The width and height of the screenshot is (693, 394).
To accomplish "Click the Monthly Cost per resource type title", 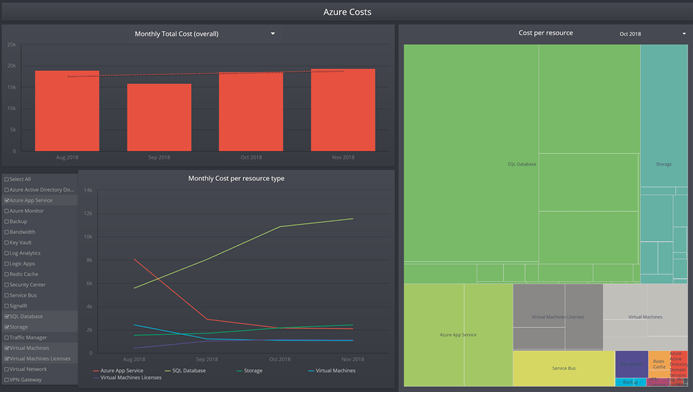I will [x=236, y=179].
